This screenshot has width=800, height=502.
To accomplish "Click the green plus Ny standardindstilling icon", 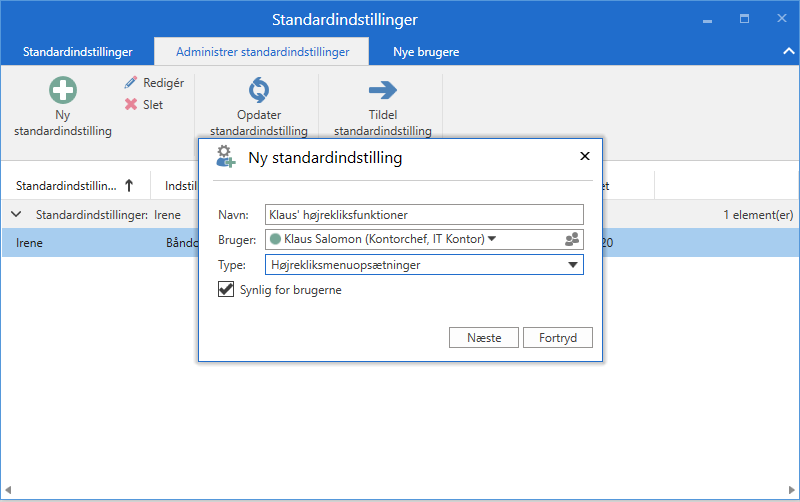I will [x=63, y=91].
